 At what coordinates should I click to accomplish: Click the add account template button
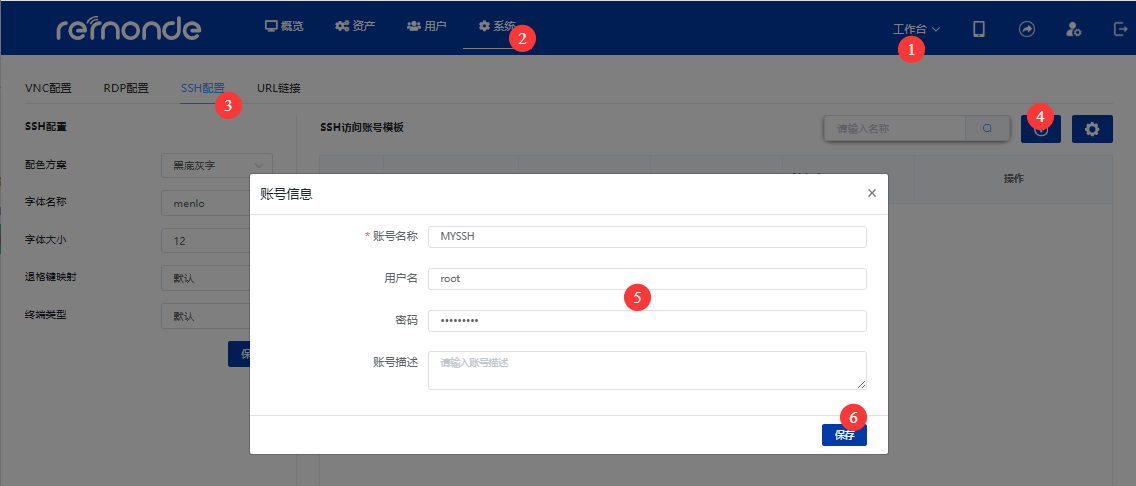(1041, 129)
